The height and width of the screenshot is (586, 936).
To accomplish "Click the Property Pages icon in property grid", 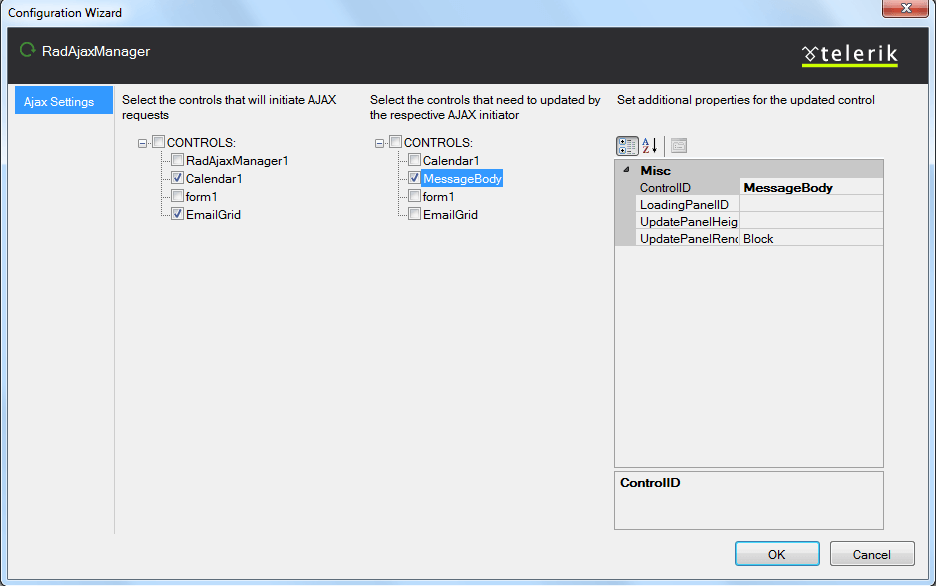I will pos(679,146).
